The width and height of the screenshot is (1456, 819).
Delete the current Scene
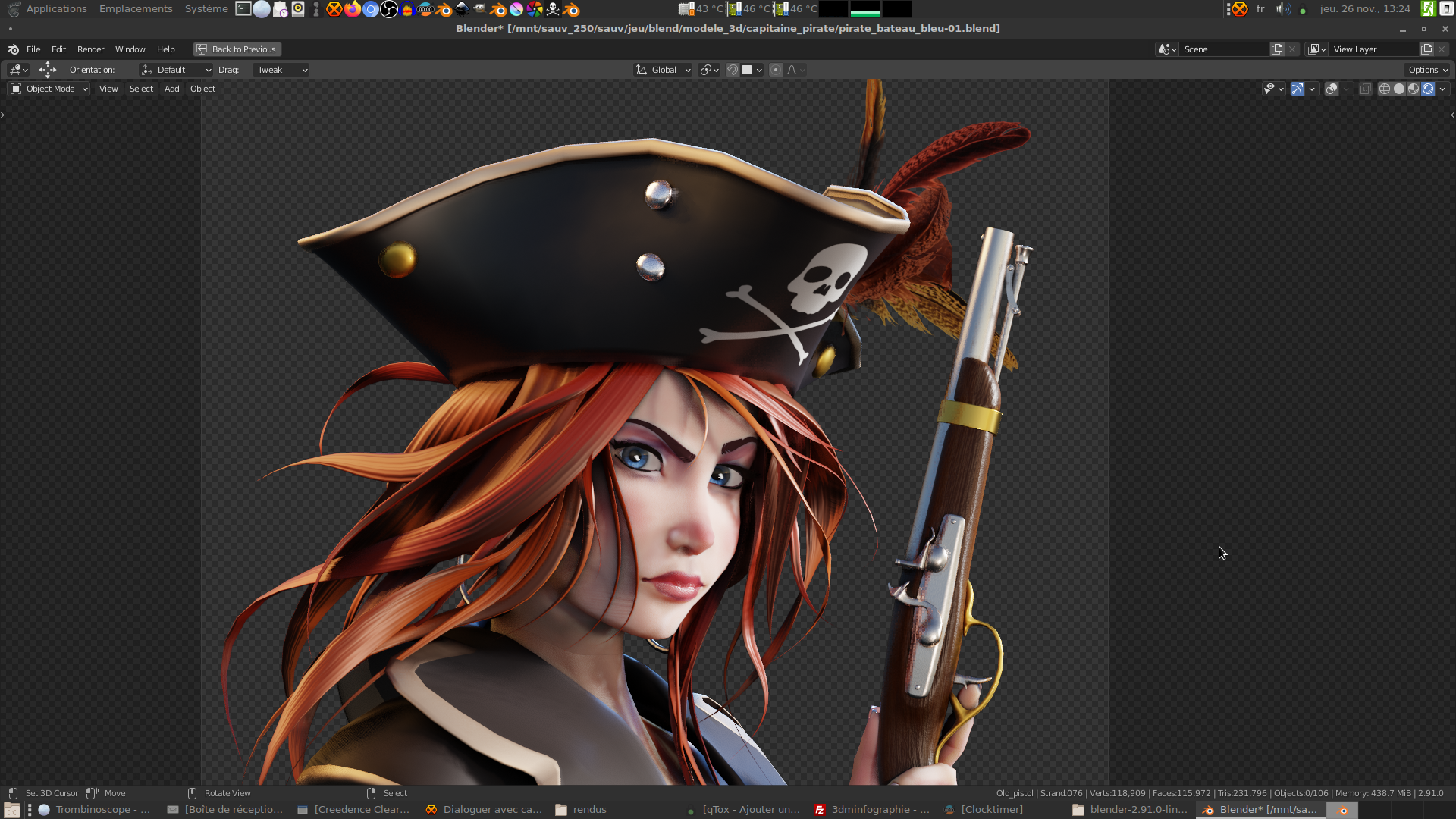click(x=1292, y=49)
